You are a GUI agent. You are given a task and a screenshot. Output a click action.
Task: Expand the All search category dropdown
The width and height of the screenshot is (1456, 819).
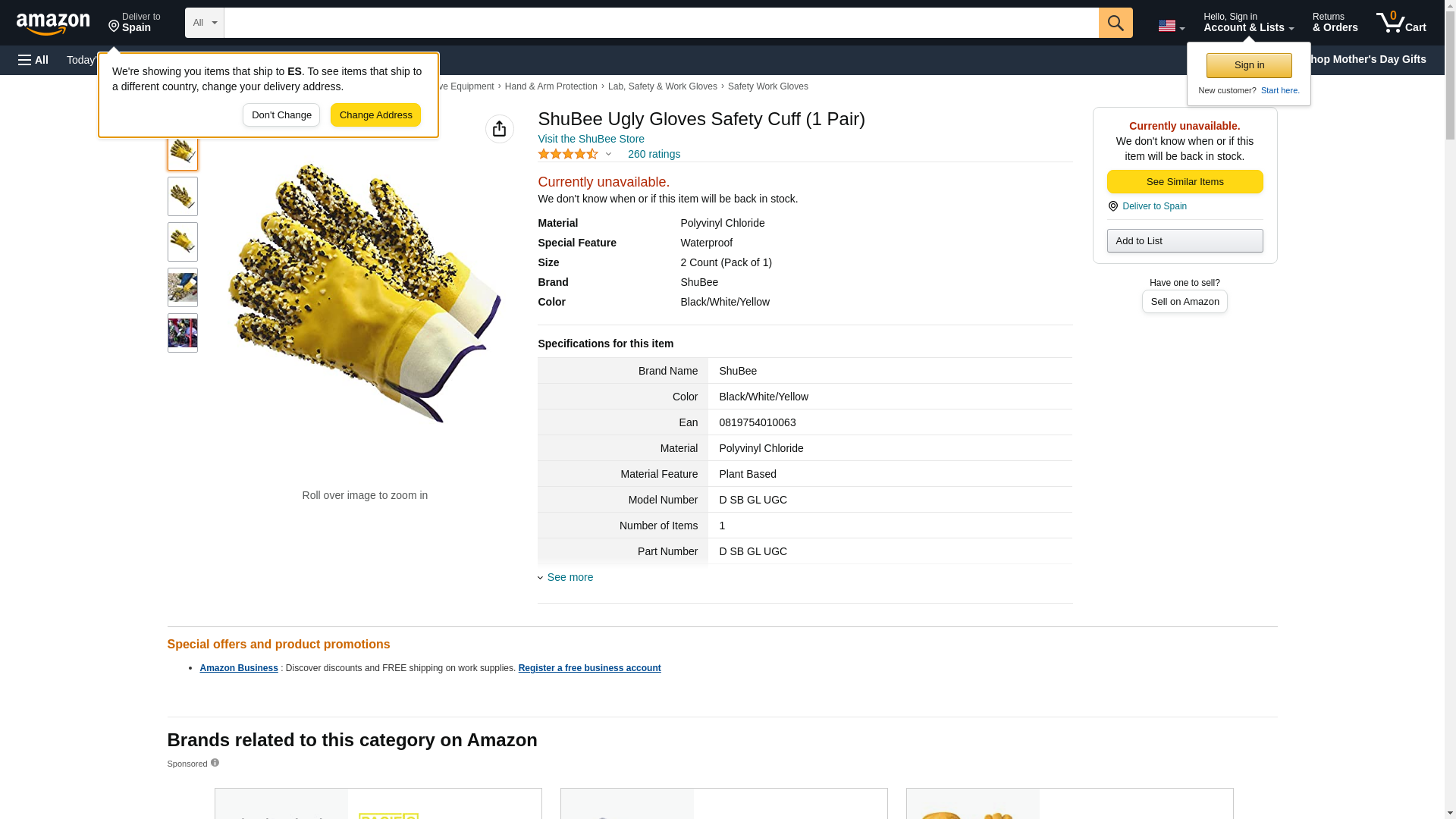point(204,23)
